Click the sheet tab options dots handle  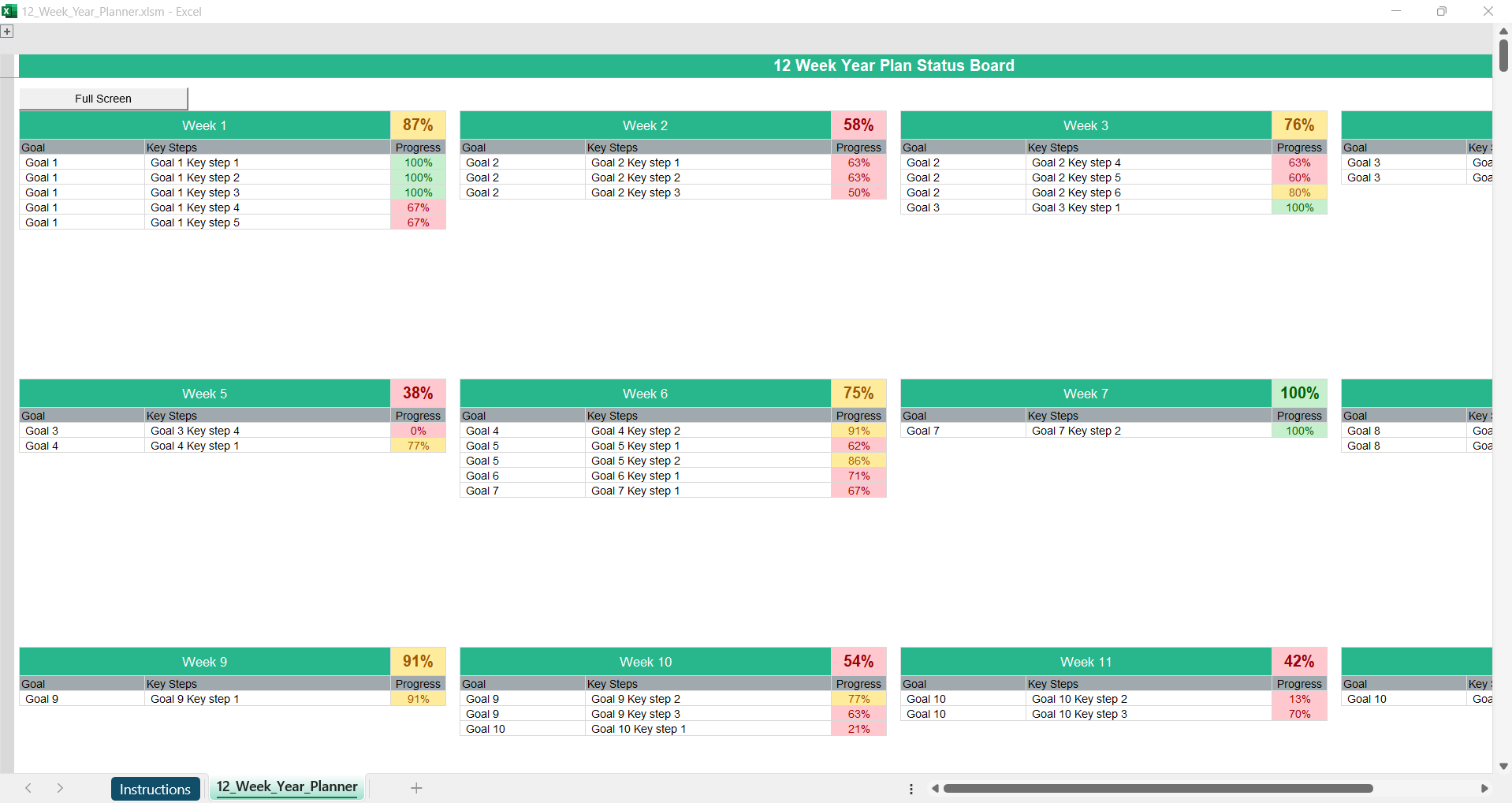(x=911, y=789)
